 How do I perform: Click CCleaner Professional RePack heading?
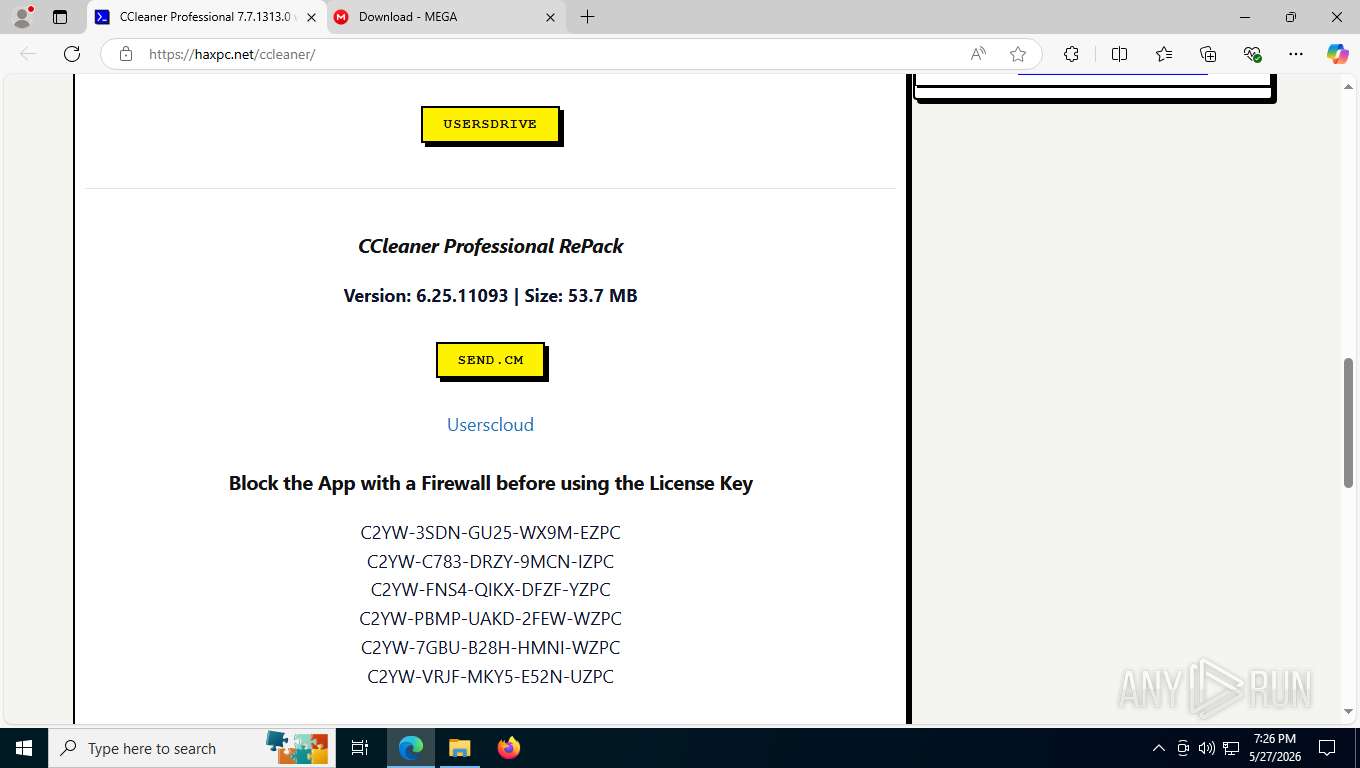pos(490,246)
